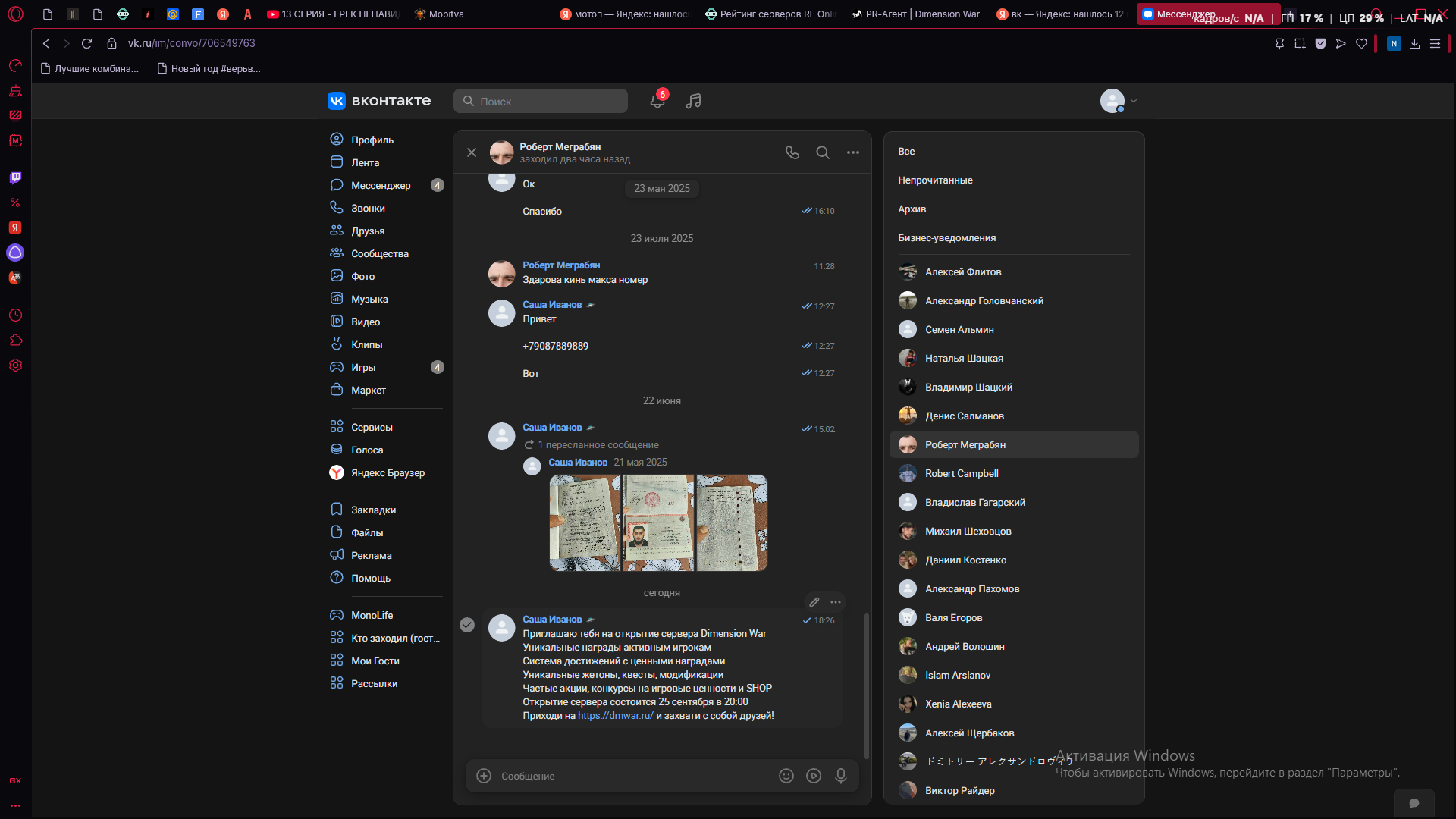Record a video message icon

[814, 776]
